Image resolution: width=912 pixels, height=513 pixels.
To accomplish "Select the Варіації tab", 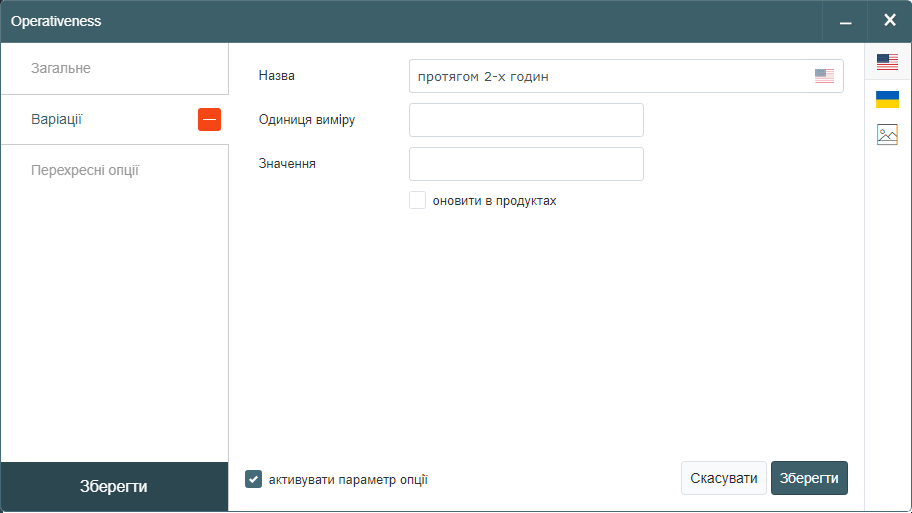I will point(115,119).
